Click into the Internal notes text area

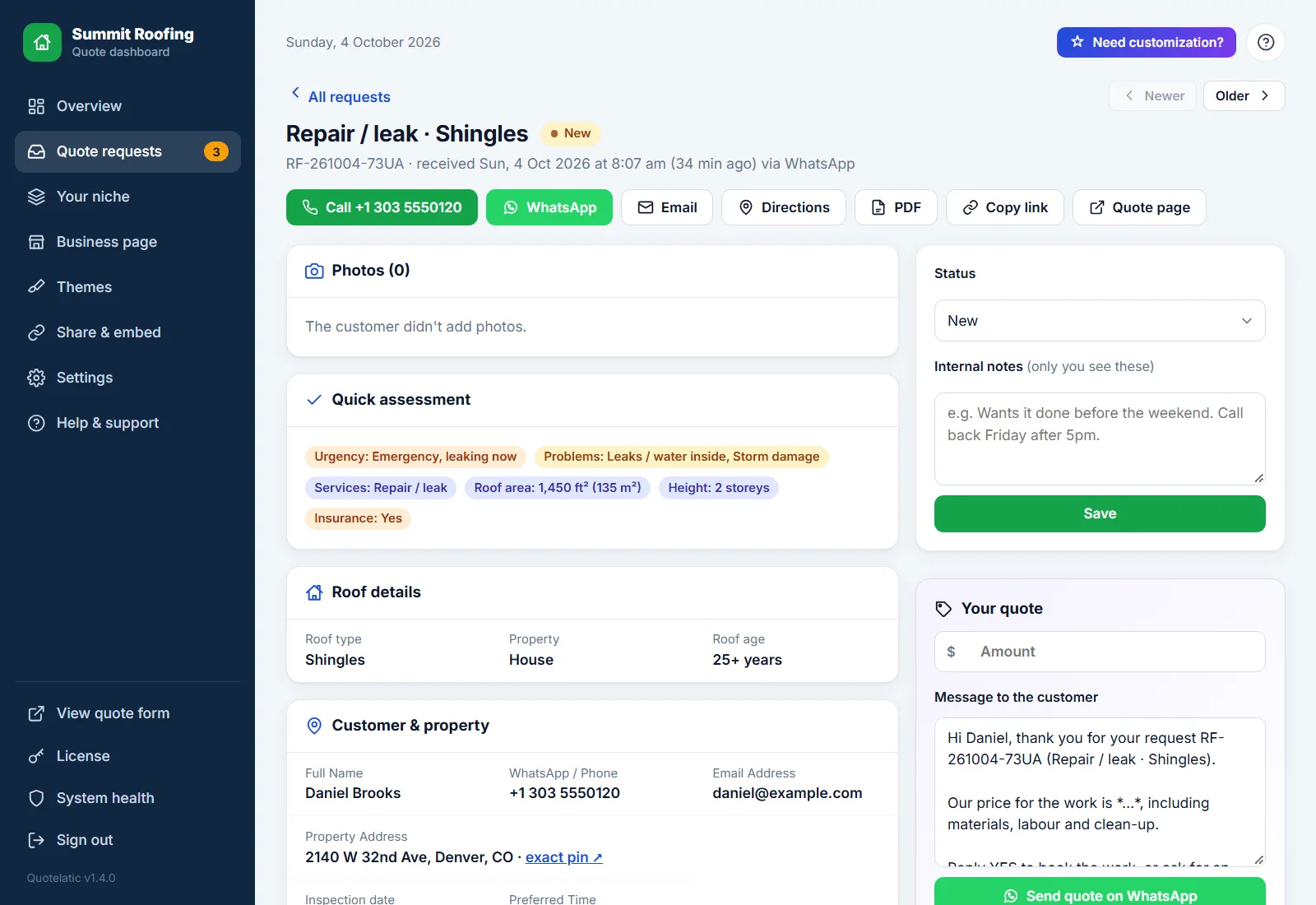pyautogui.click(x=1100, y=439)
